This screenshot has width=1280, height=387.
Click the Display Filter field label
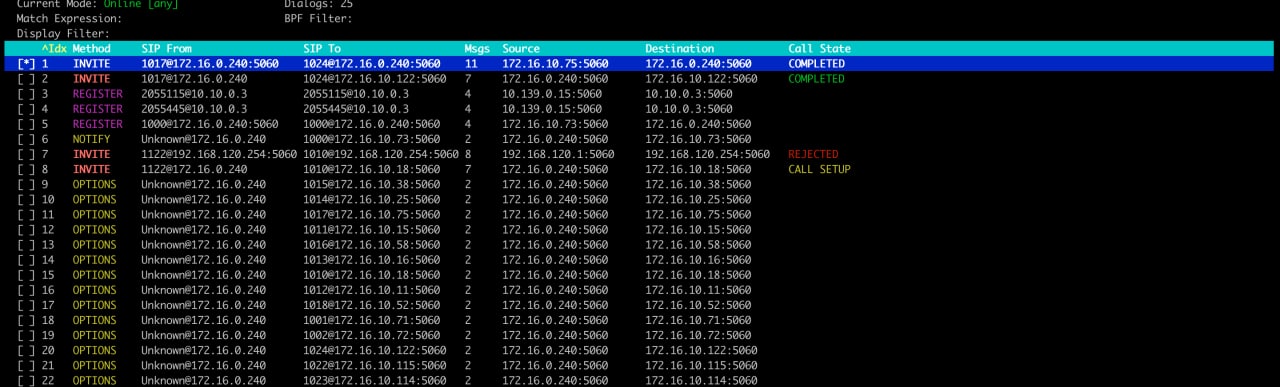[x=63, y=33]
